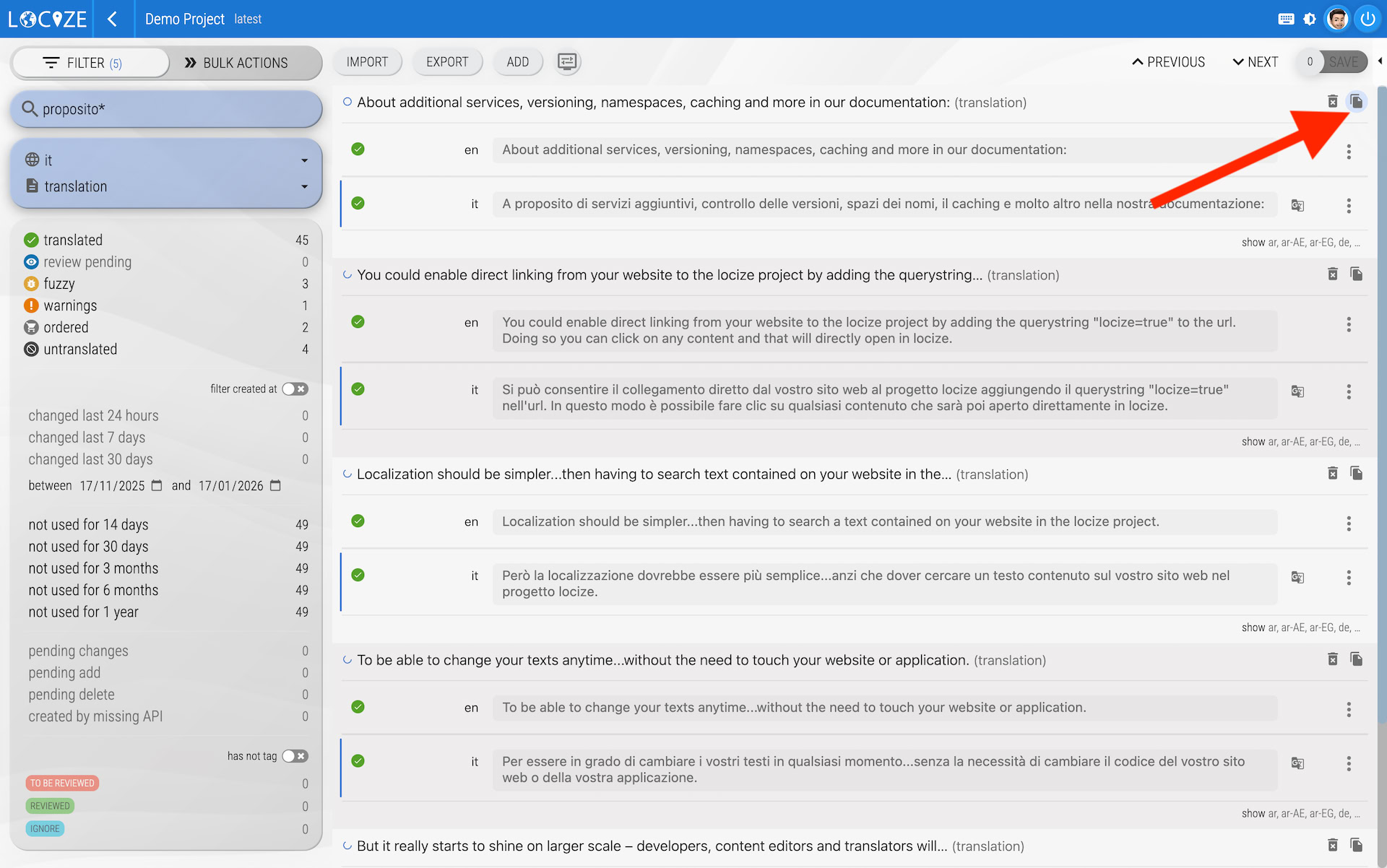Click the IMPORT button
1387x868 pixels.
367,62
